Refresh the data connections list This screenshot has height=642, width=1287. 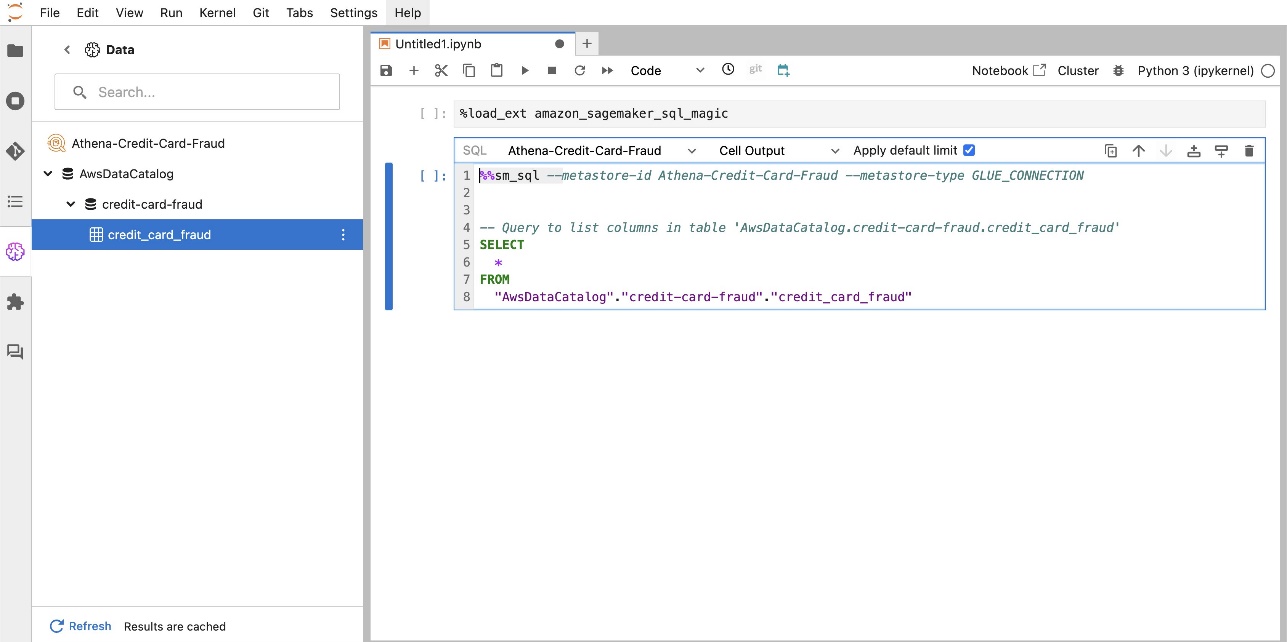click(x=81, y=626)
